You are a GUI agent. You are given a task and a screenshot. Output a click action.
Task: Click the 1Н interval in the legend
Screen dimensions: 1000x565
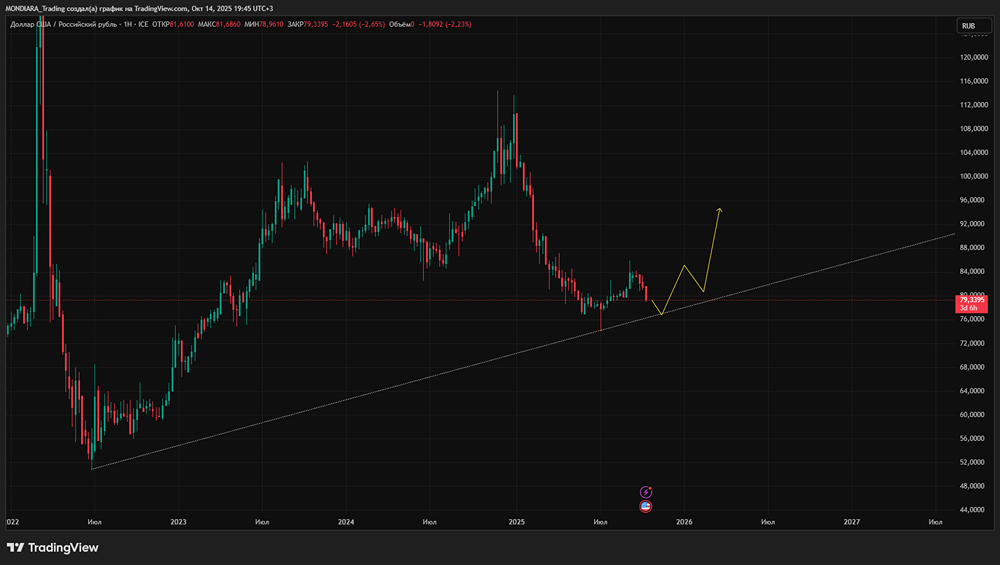pos(128,24)
